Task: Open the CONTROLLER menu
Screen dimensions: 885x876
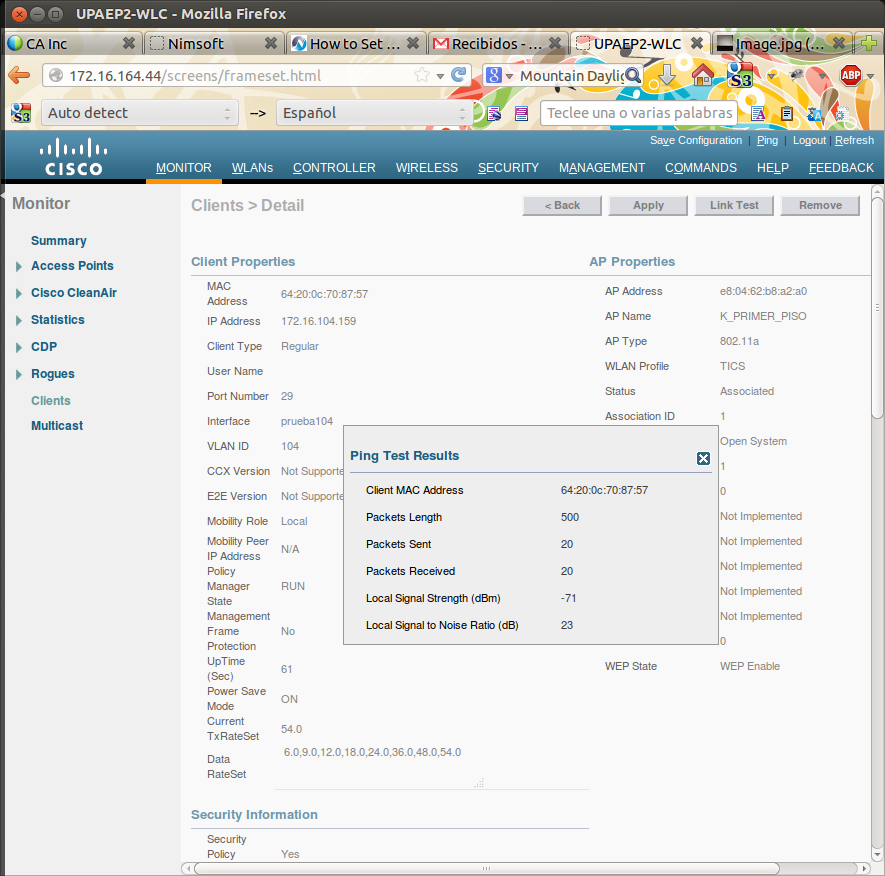Action: tap(334, 168)
